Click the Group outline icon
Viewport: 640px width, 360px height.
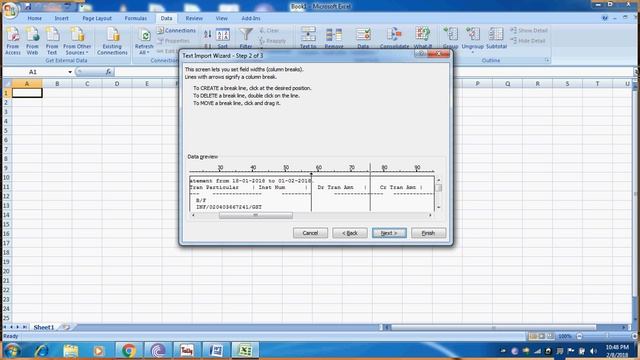click(451, 39)
